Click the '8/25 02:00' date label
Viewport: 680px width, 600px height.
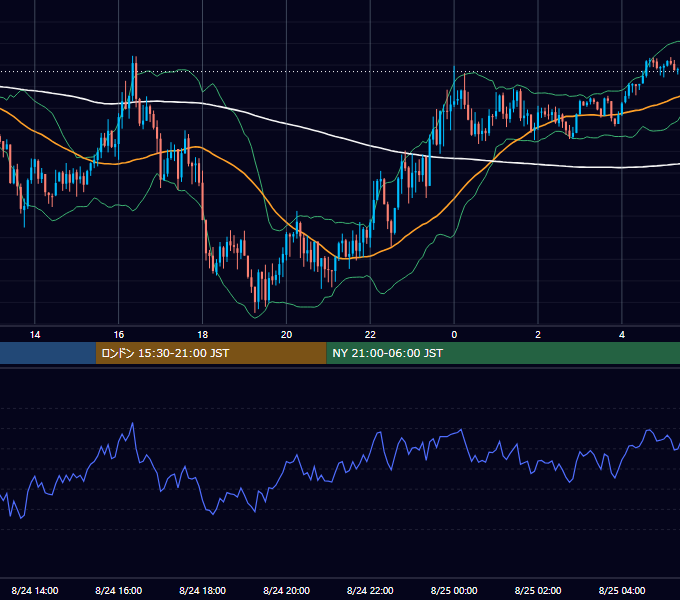pos(538,590)
